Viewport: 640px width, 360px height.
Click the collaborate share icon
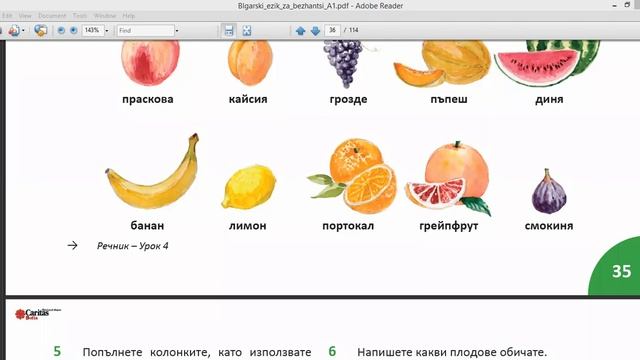40,30
